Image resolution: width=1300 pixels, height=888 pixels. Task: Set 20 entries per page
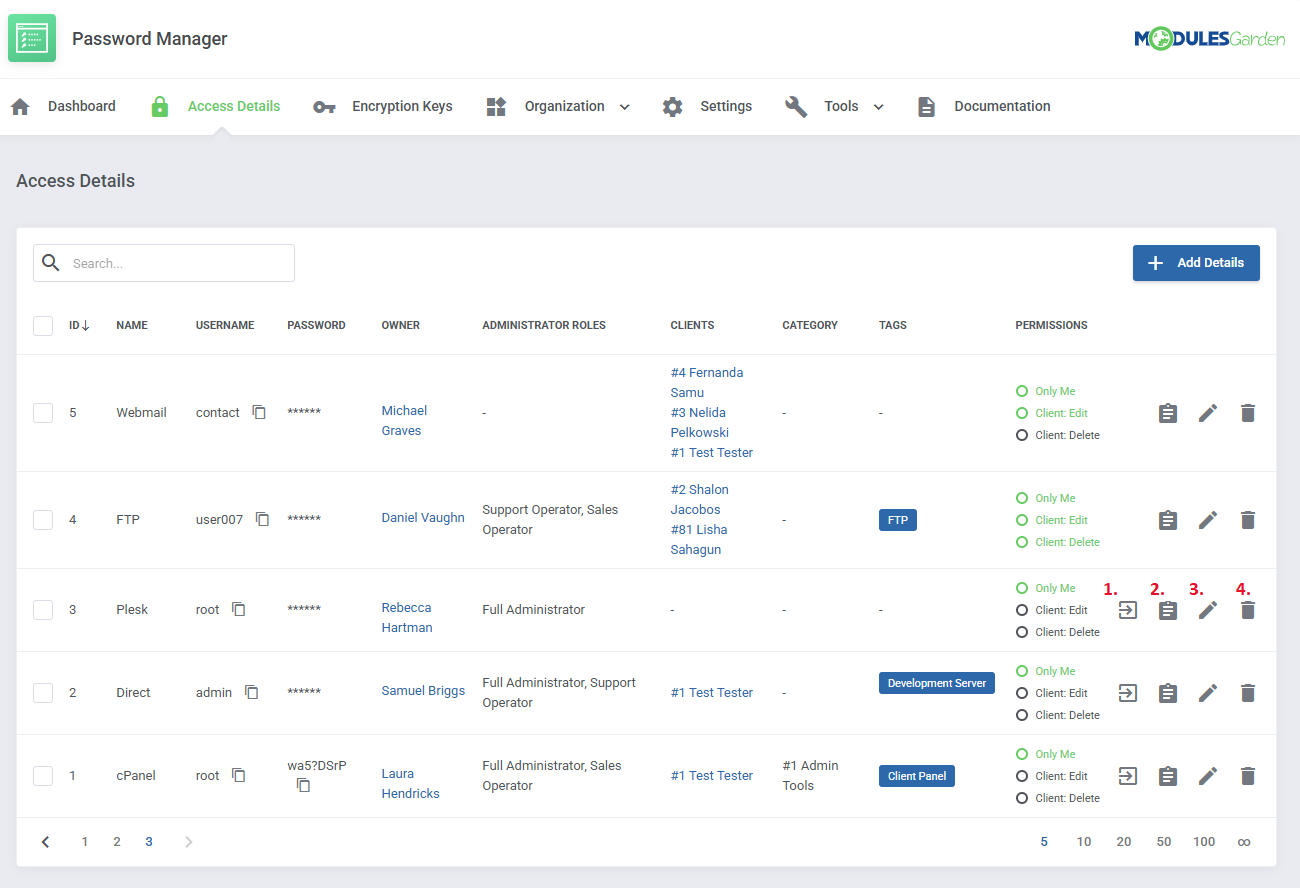pyautogui.click(x=1124, y=842)
